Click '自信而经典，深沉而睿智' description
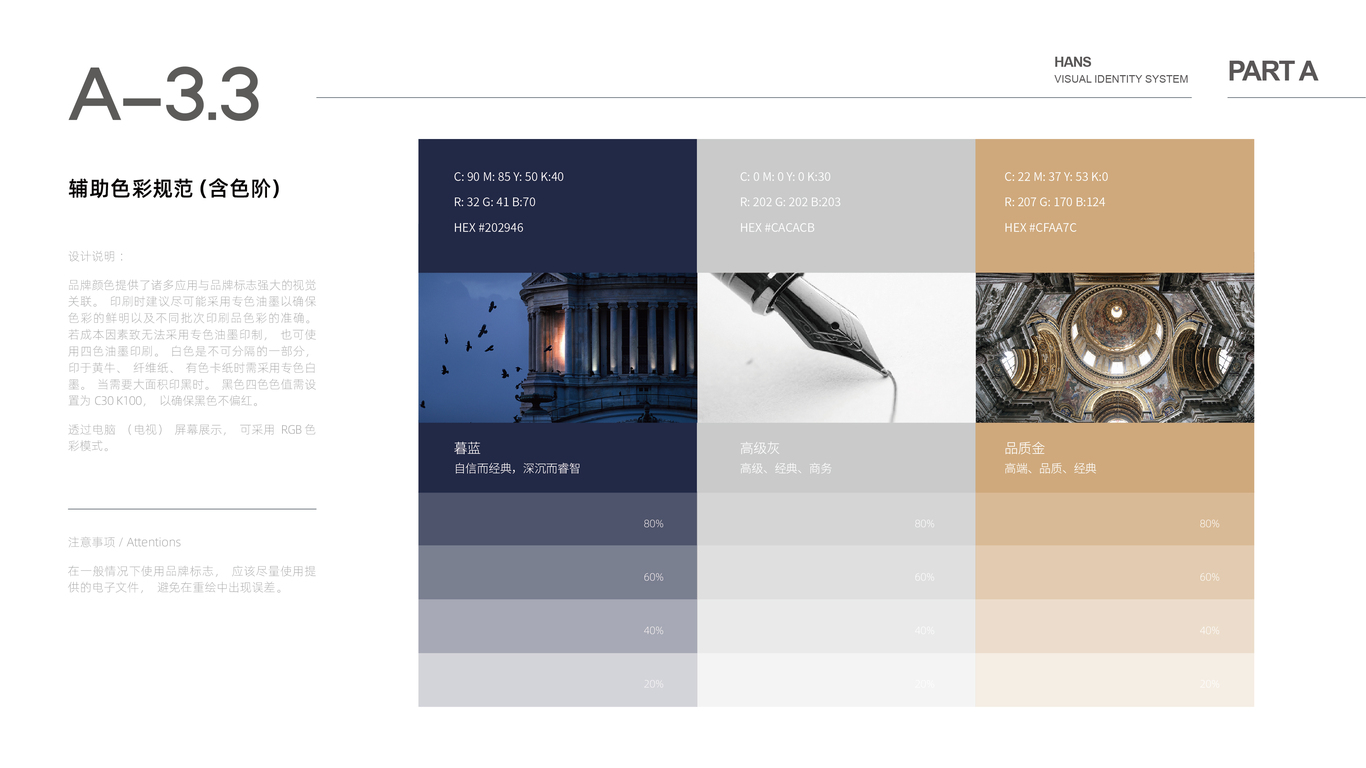Viewport: 1366px width, 768px height. (517, 469)
